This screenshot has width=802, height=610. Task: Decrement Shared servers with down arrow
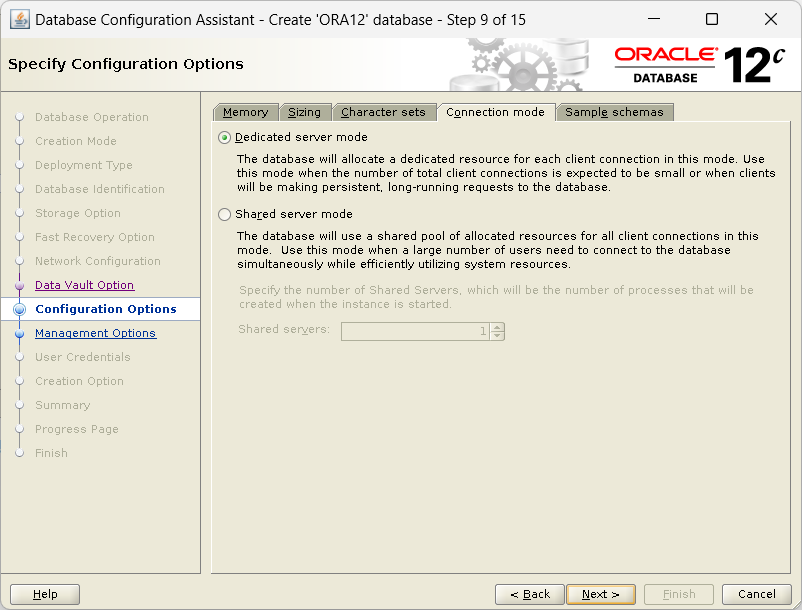pos(497,336)
